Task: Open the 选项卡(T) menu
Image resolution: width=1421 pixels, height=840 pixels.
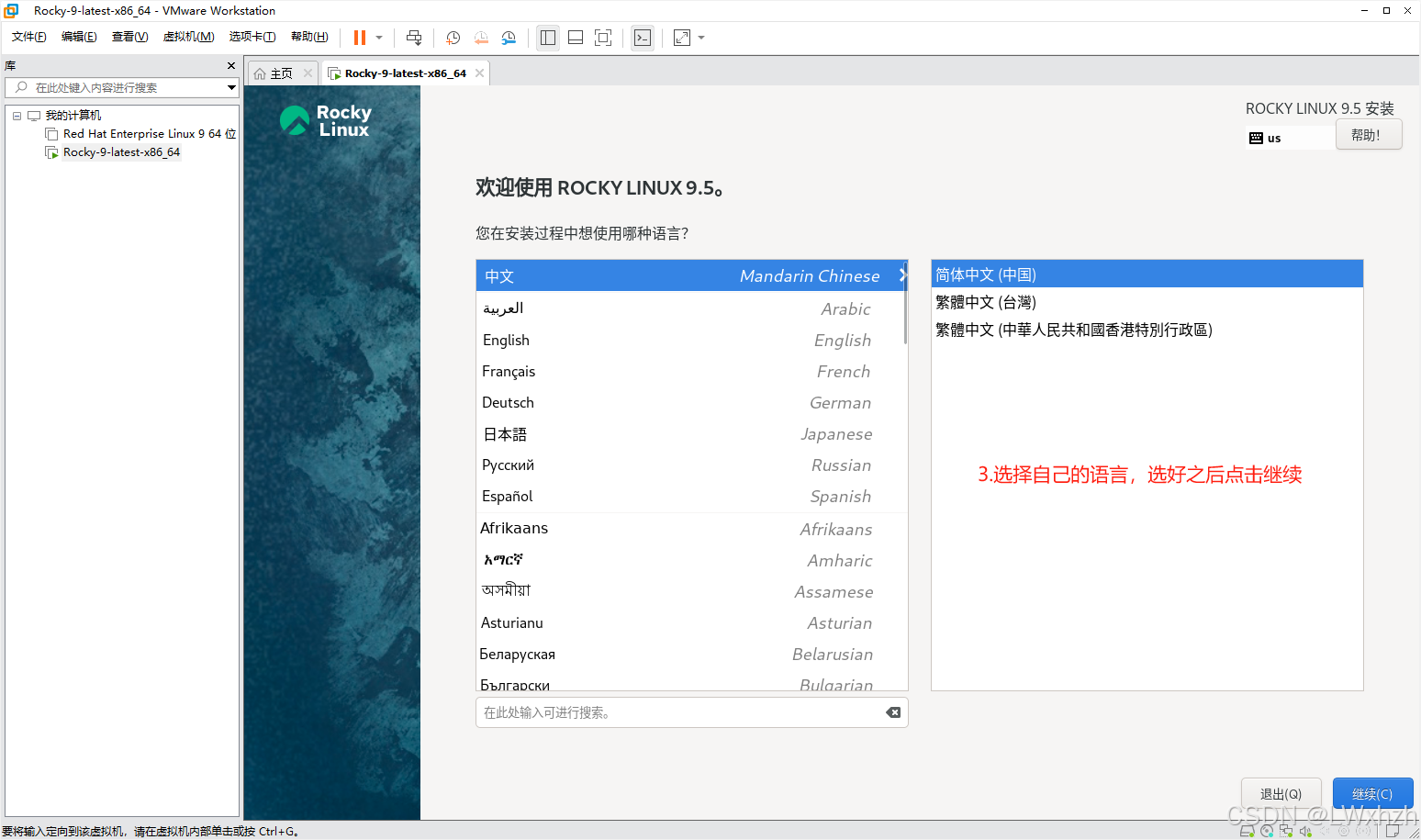Action: pyautogui.click(x=252, y=37)
